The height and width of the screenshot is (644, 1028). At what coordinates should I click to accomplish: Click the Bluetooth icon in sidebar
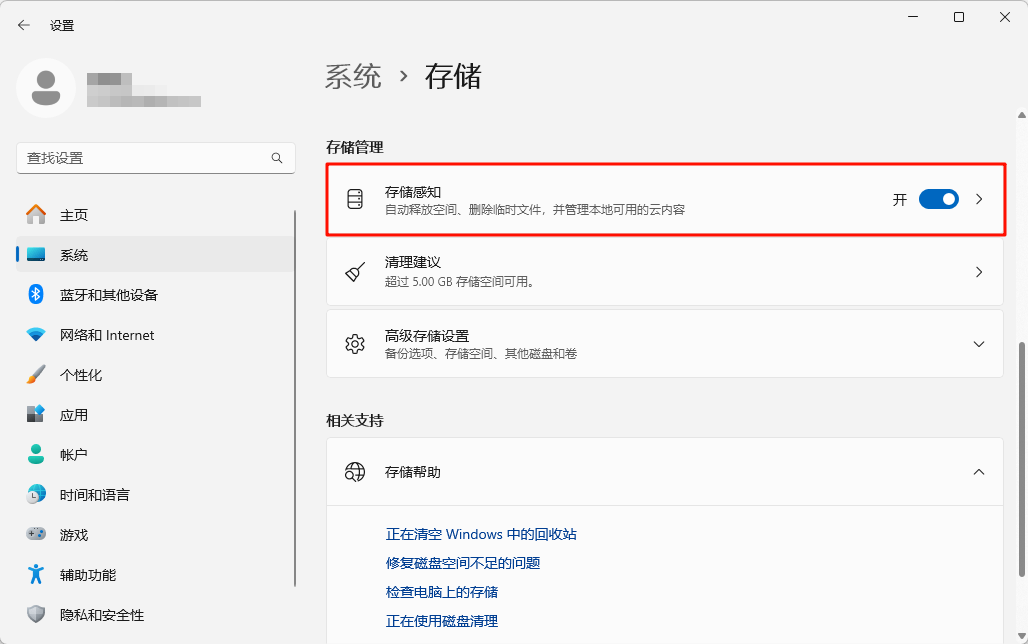click(36, 295)
